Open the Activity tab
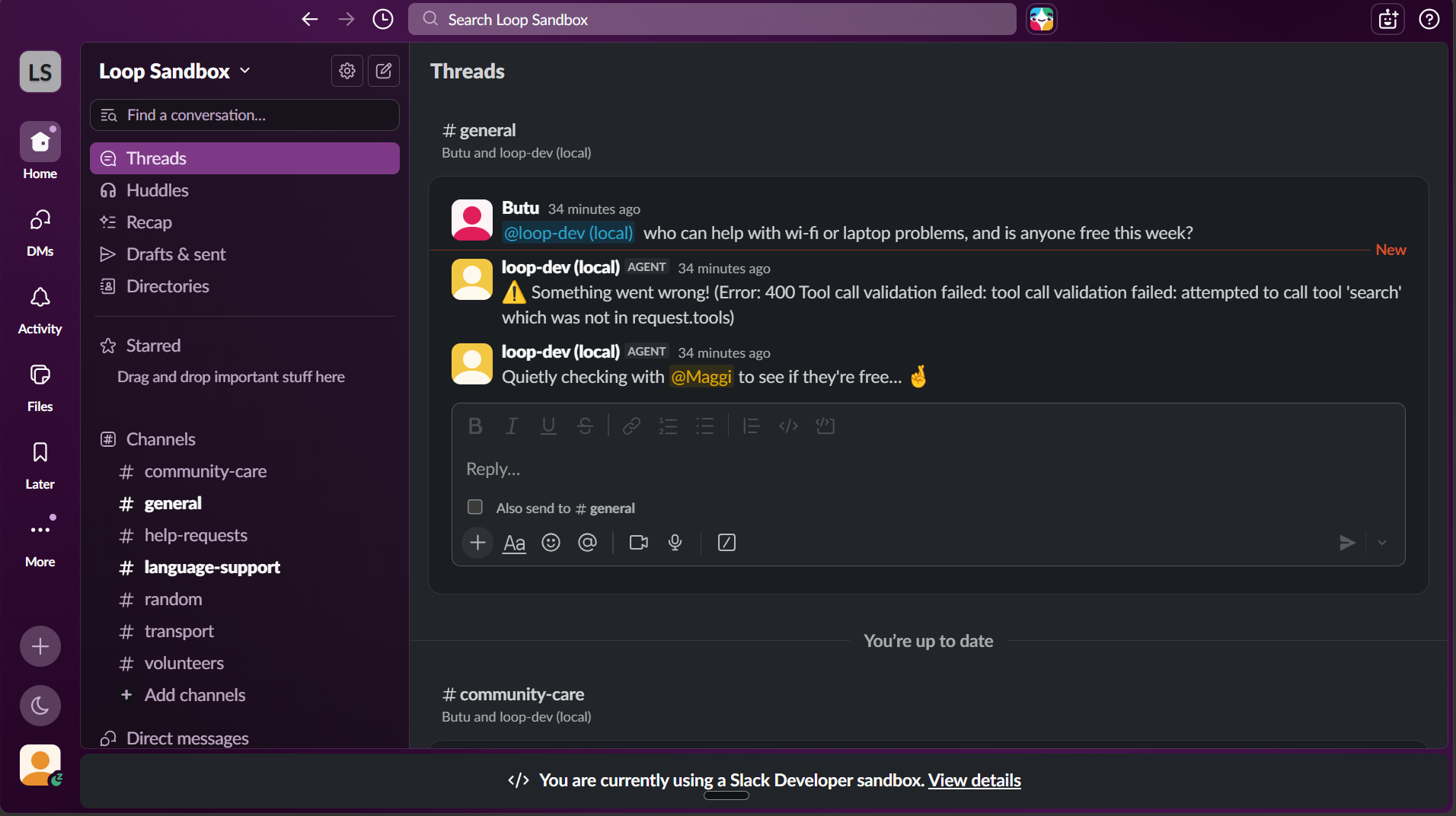 [40, 308]
